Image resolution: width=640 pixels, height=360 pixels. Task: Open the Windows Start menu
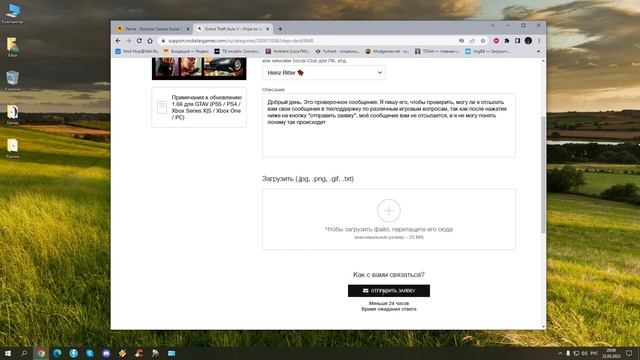(7, 353)
